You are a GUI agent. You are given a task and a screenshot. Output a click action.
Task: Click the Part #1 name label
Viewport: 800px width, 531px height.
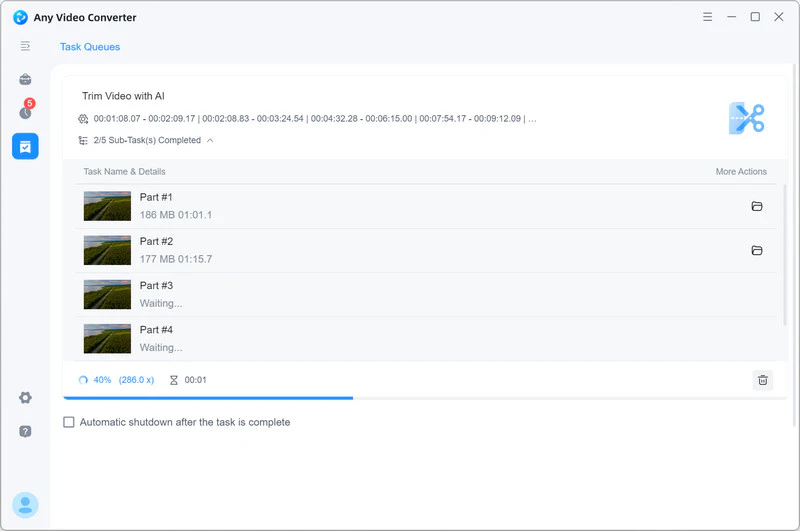point(156,197)
